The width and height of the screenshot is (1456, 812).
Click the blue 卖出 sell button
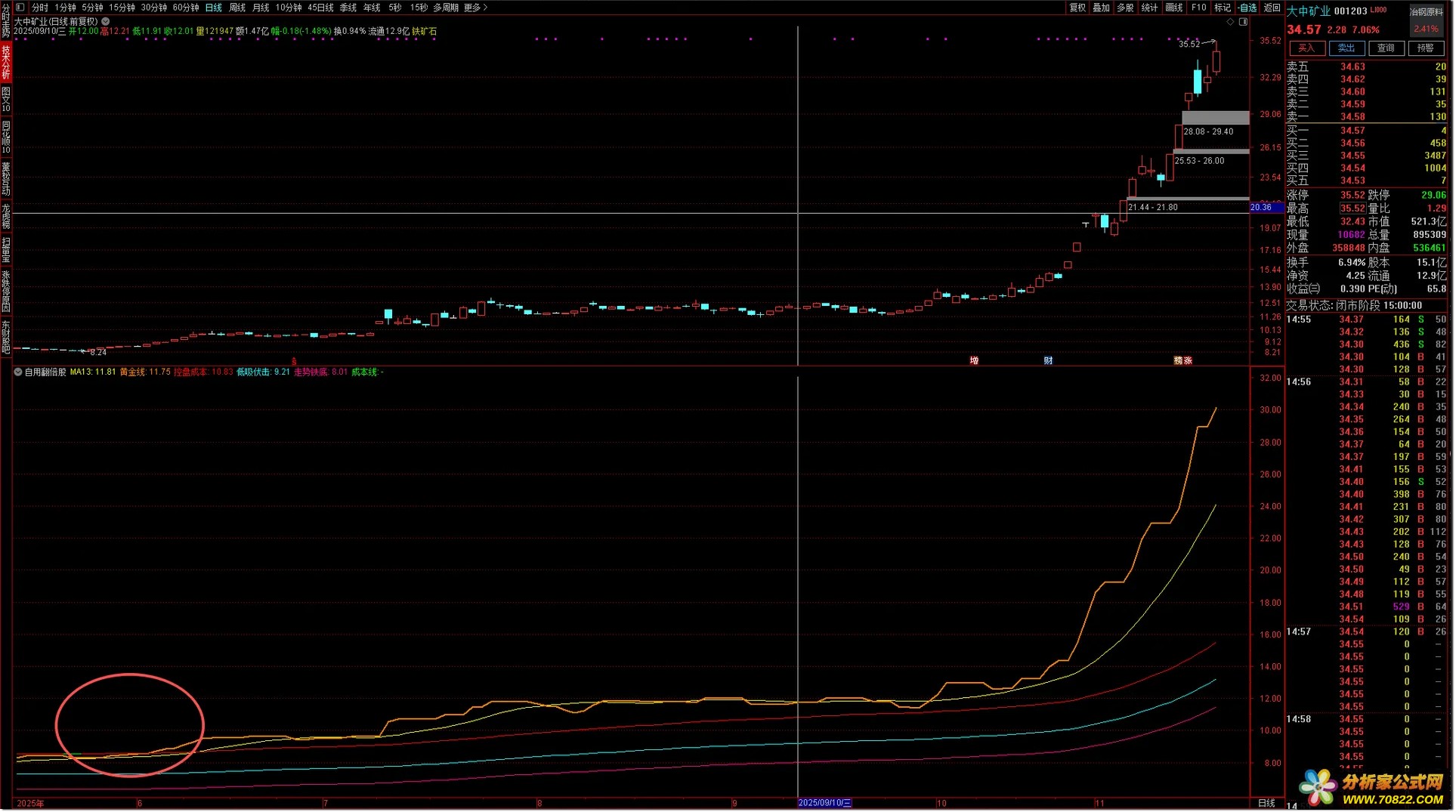[x=1346, y=48]
